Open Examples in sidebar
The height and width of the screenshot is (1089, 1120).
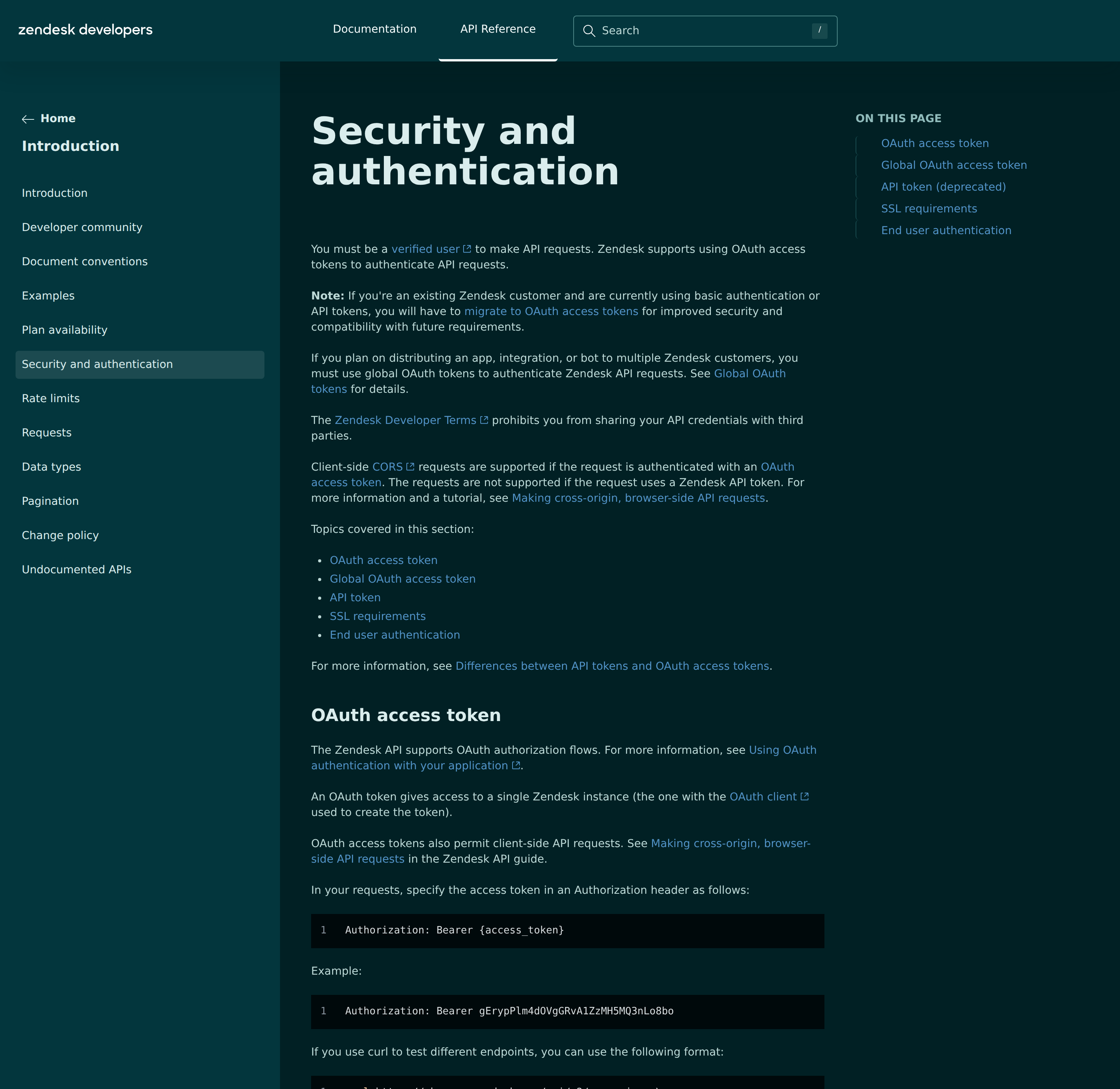pyautogui.click(x=48, y=296)
